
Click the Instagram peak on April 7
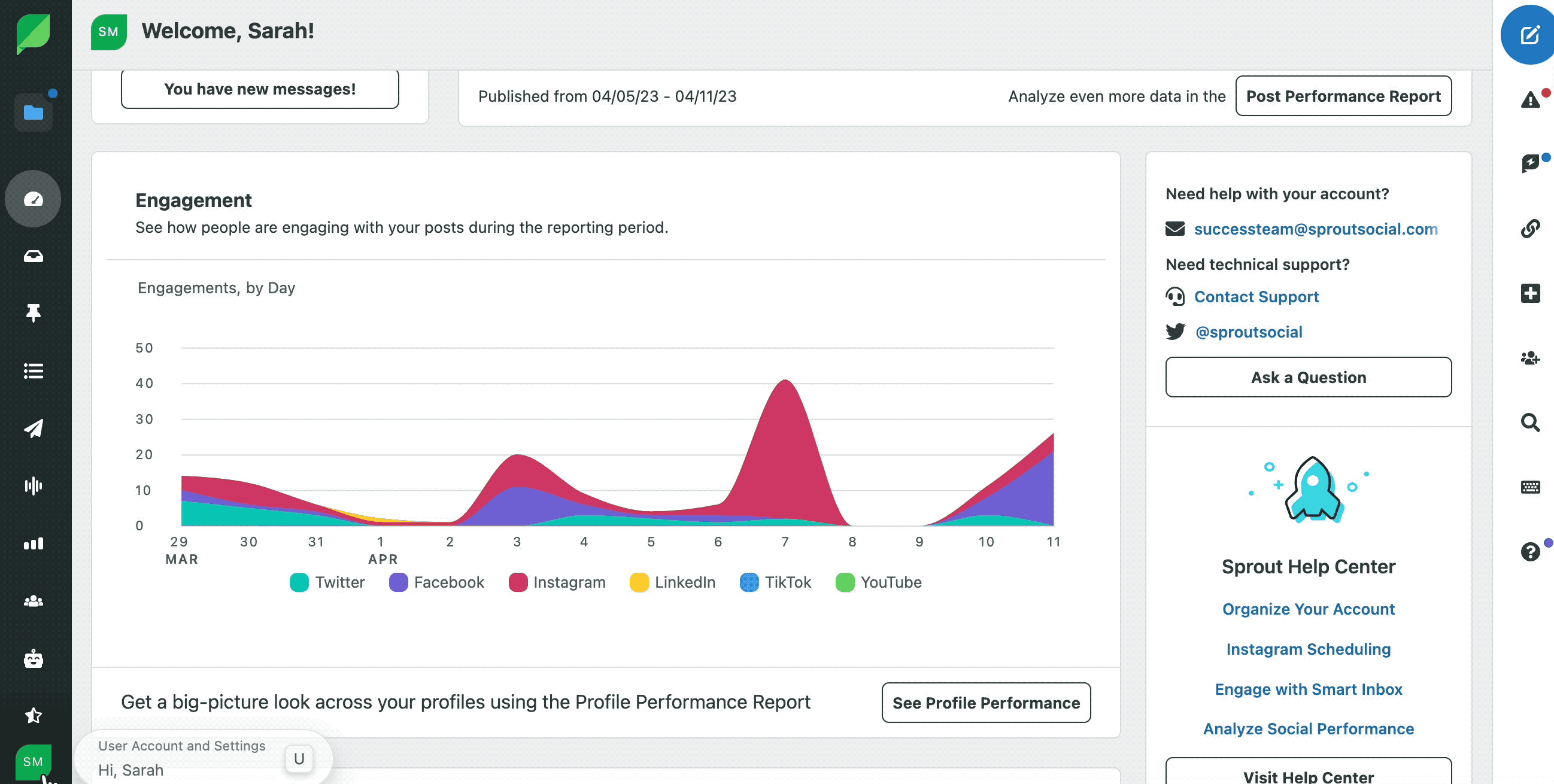coord(785,382)
